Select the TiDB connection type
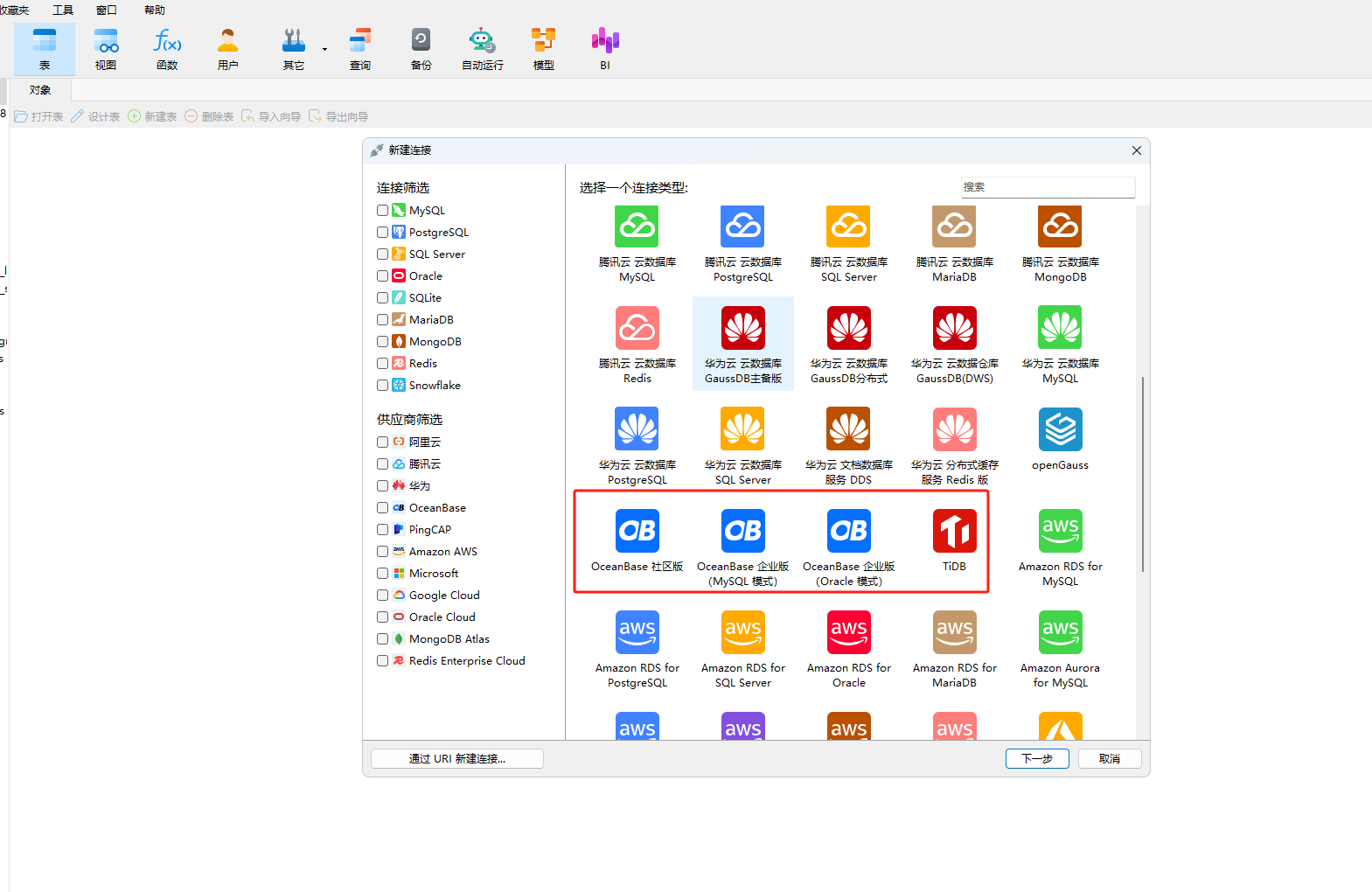The image size is (1372, 892). [x=955, y=541]
